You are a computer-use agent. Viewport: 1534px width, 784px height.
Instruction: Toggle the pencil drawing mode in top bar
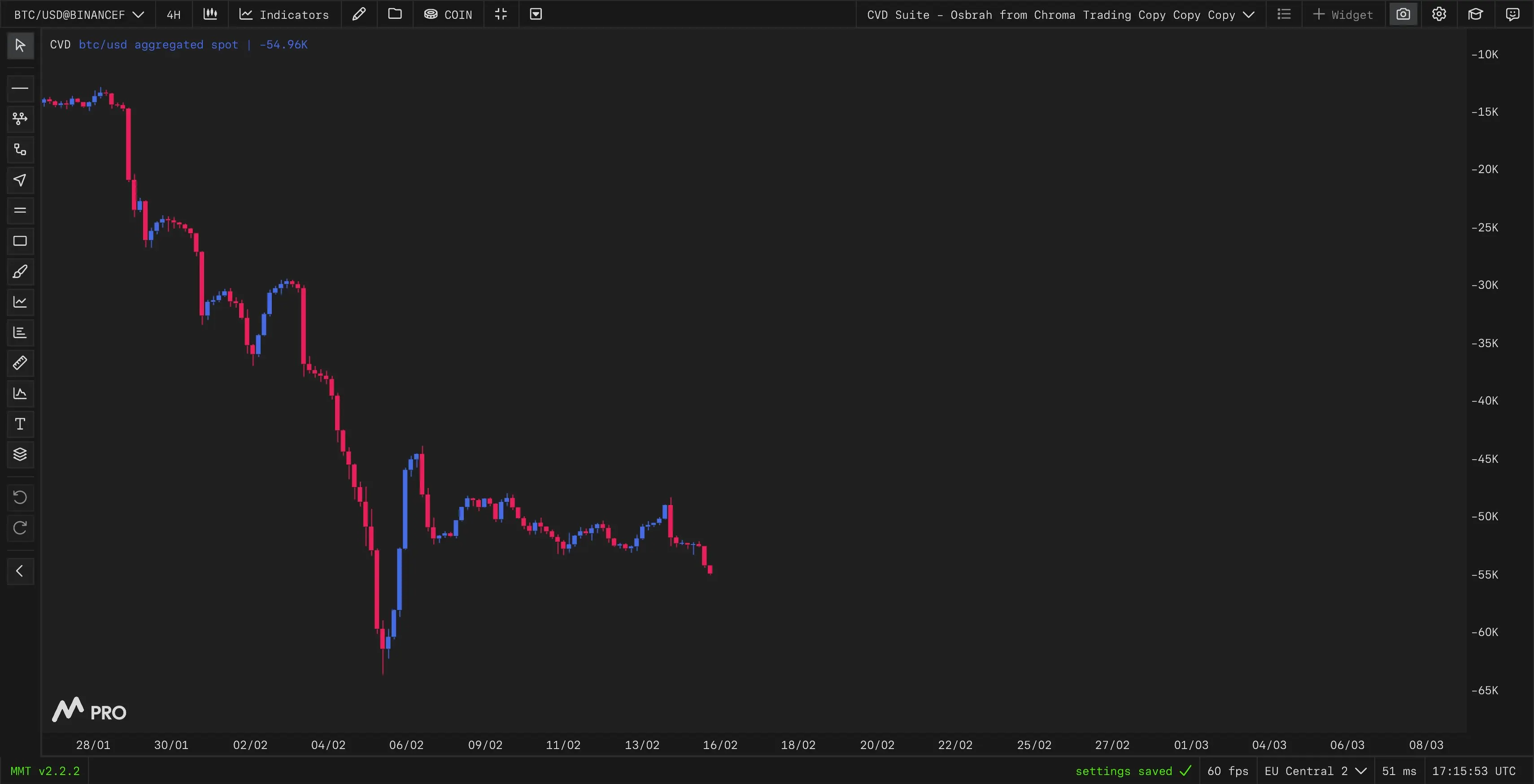359,14
